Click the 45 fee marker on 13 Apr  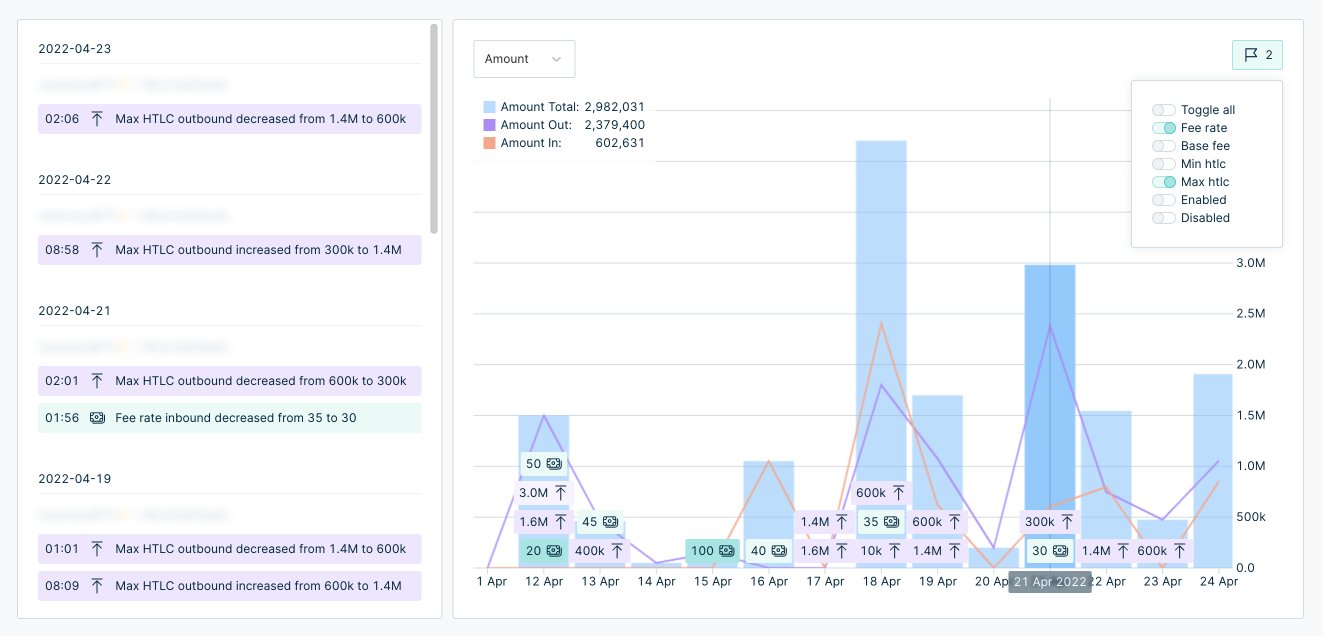click(x=600, y=522)
